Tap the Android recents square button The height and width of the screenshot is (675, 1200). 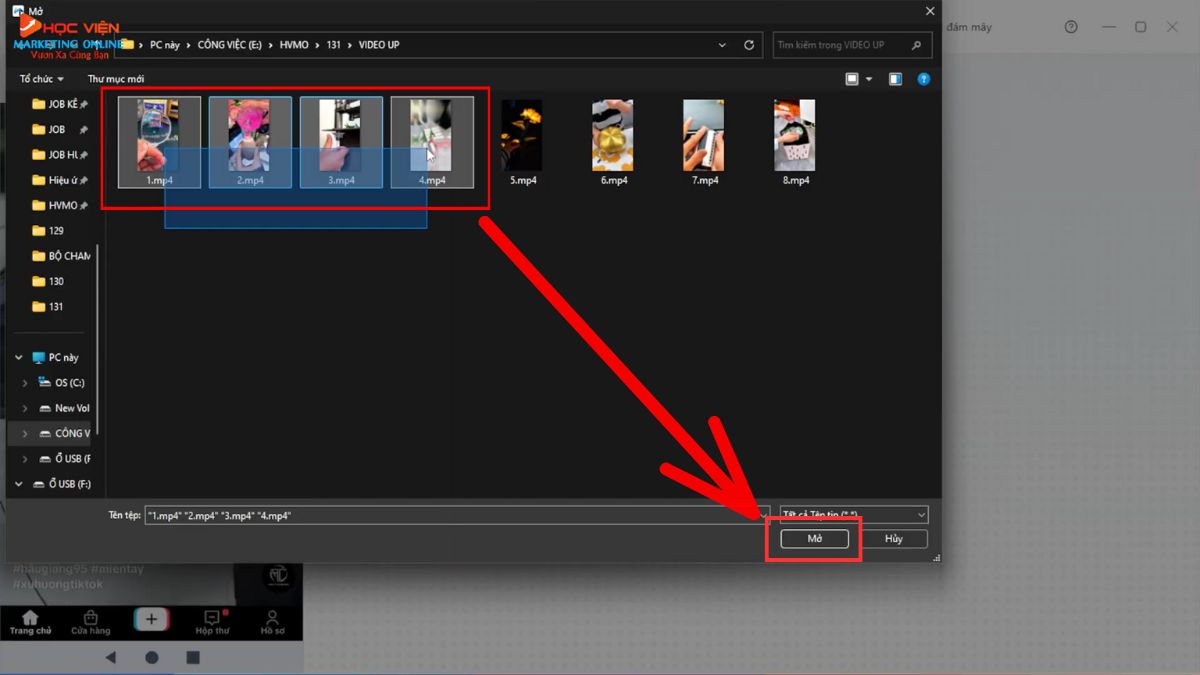click(x=193, y=658)
